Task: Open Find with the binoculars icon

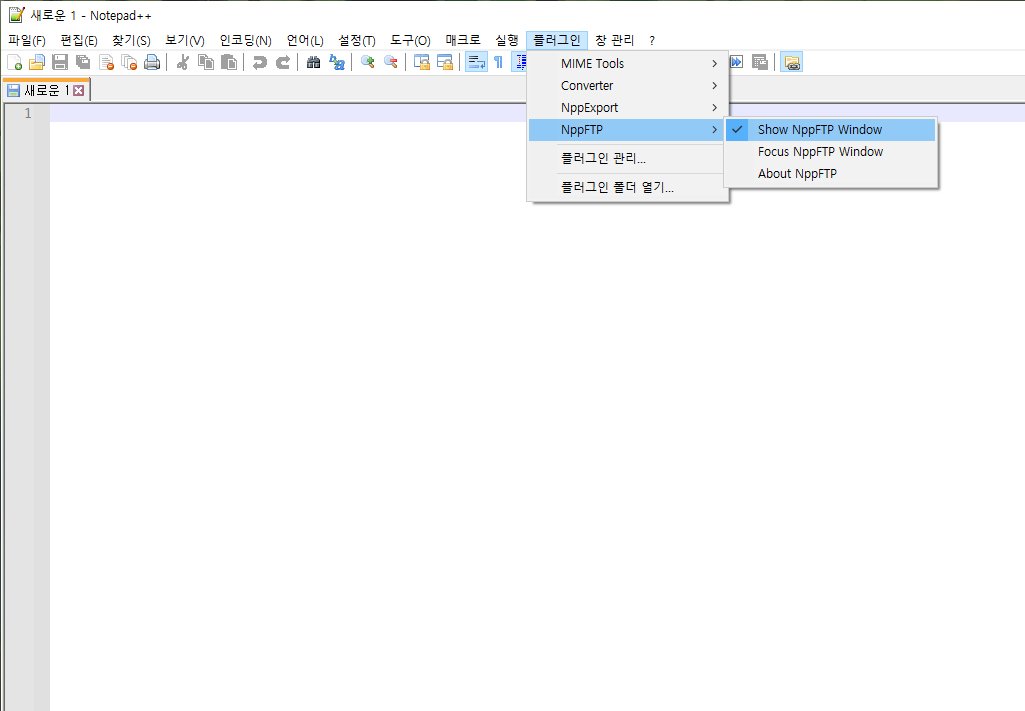Action: [x=314, y=63]
